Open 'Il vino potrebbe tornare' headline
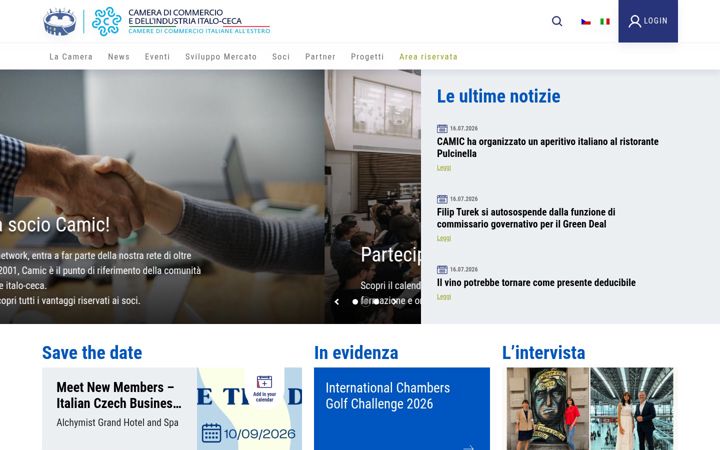The height and width of the screenshot is (450, 720). click(x=536, y=282)
